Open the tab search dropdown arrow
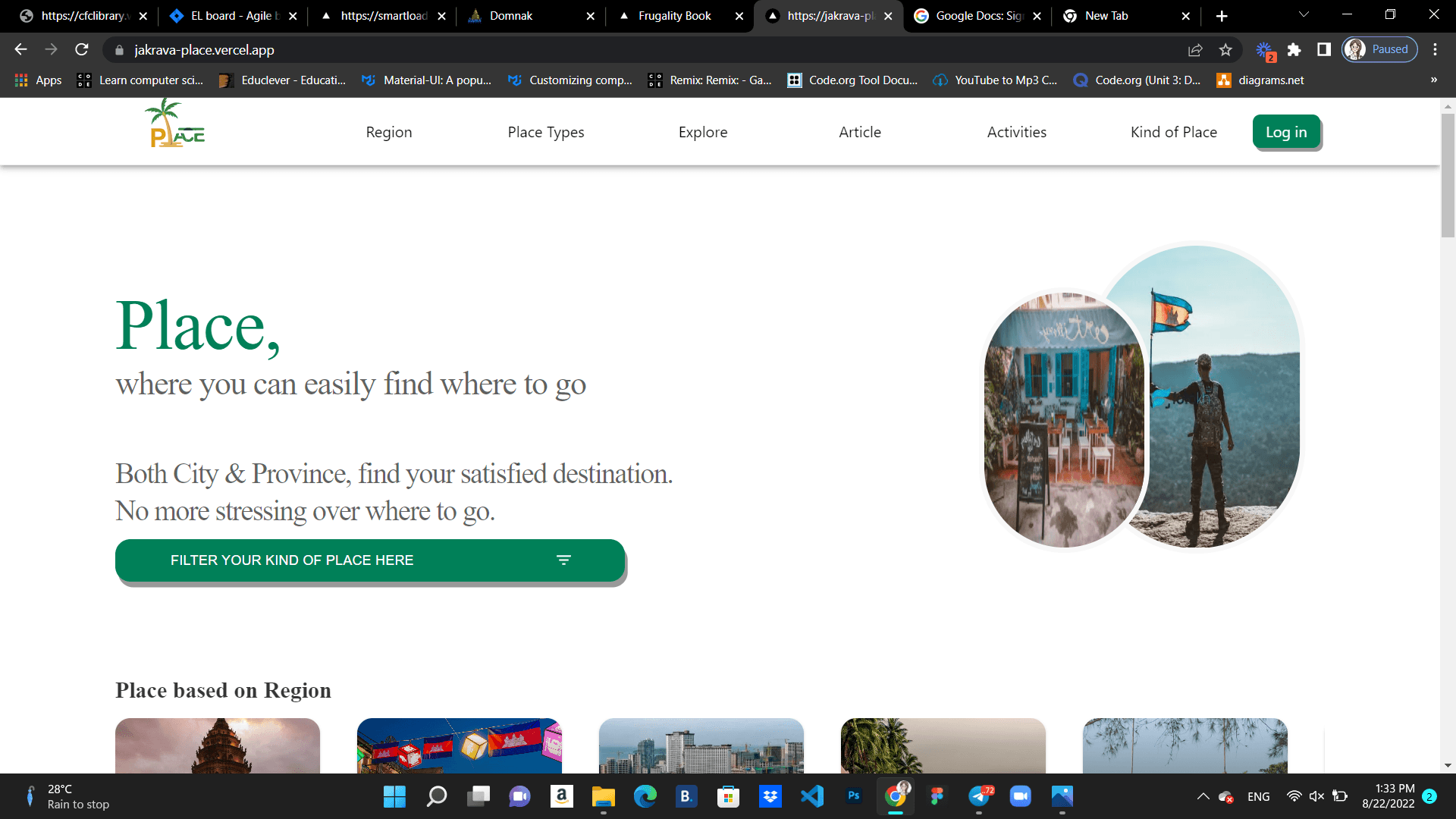 tap(1304, 15)
